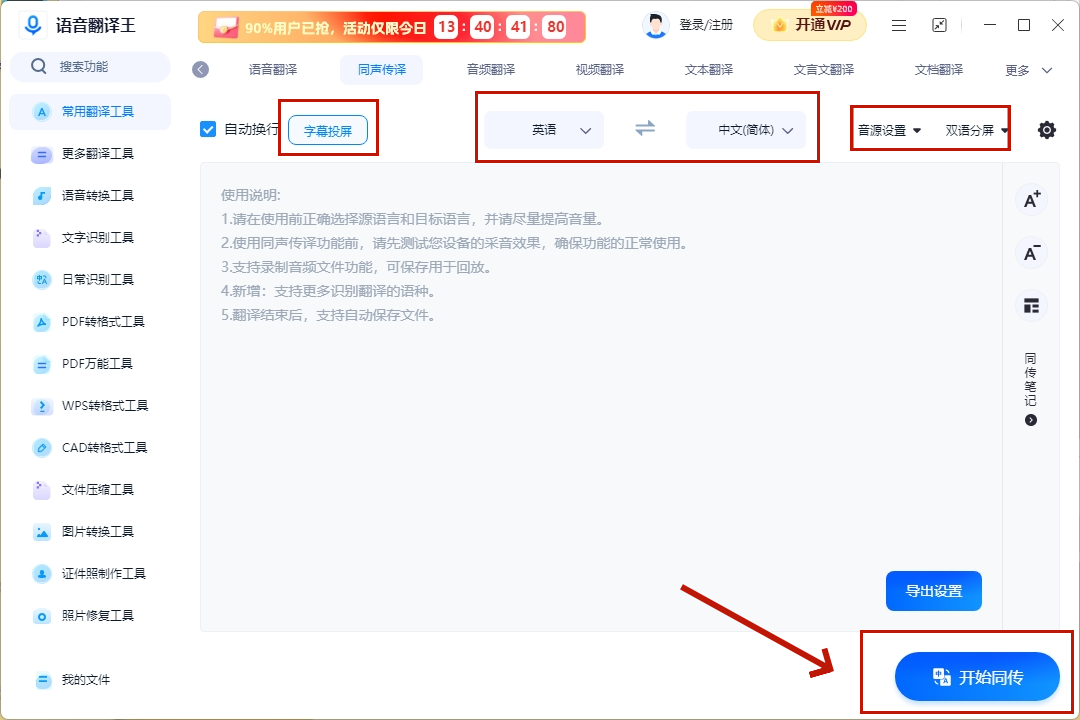The height and width of the screenshot is (720, 1080).
Task: Click the 日常识别工具 sidebar icon
Action: tap(42, 280)
